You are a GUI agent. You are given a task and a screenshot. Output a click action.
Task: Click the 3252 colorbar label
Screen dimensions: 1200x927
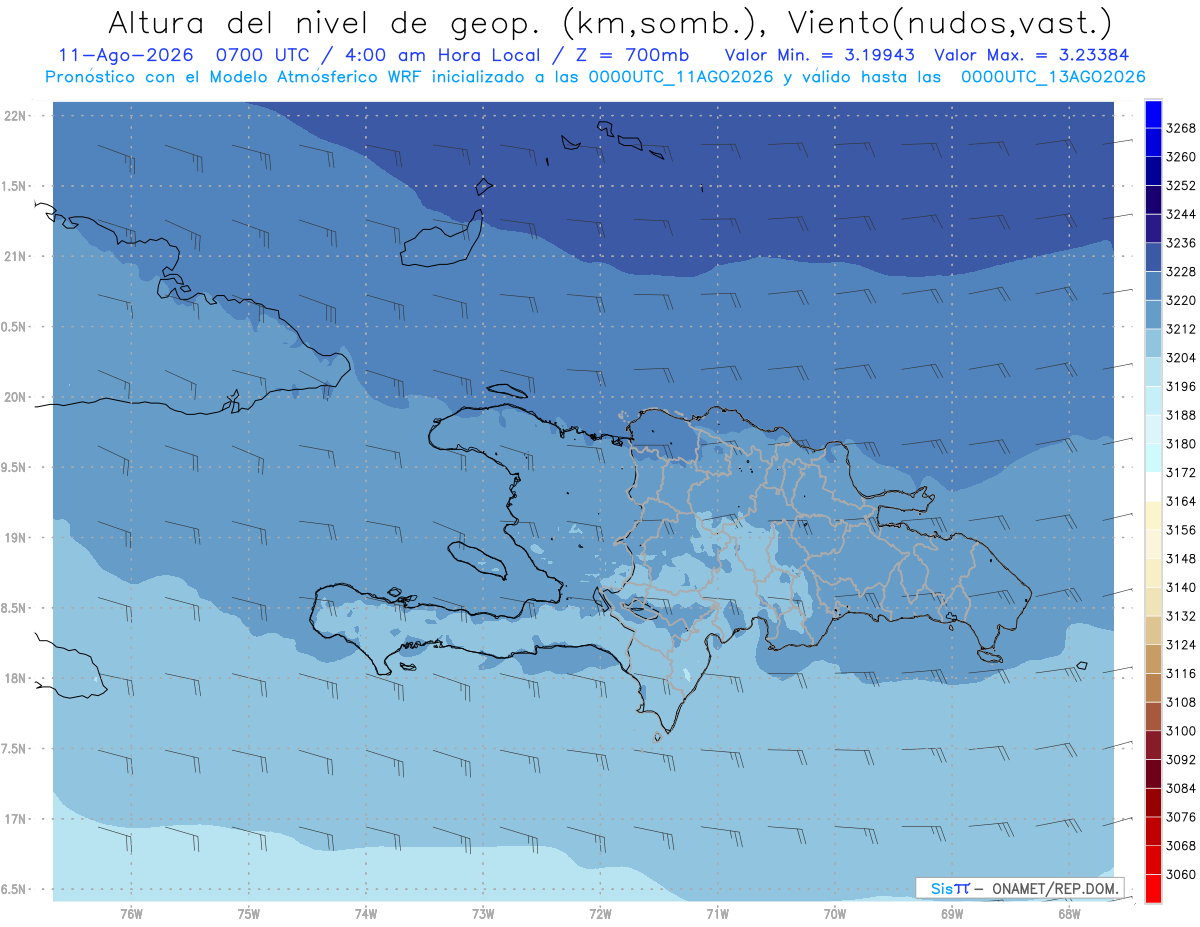click(x=1181, y=185)
